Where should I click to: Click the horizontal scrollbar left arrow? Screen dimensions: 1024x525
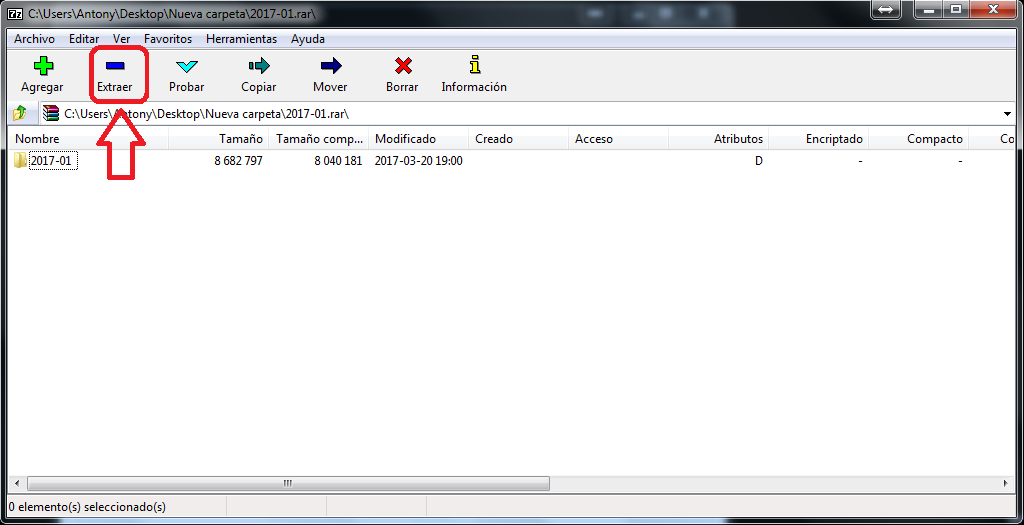click(18, 484)
